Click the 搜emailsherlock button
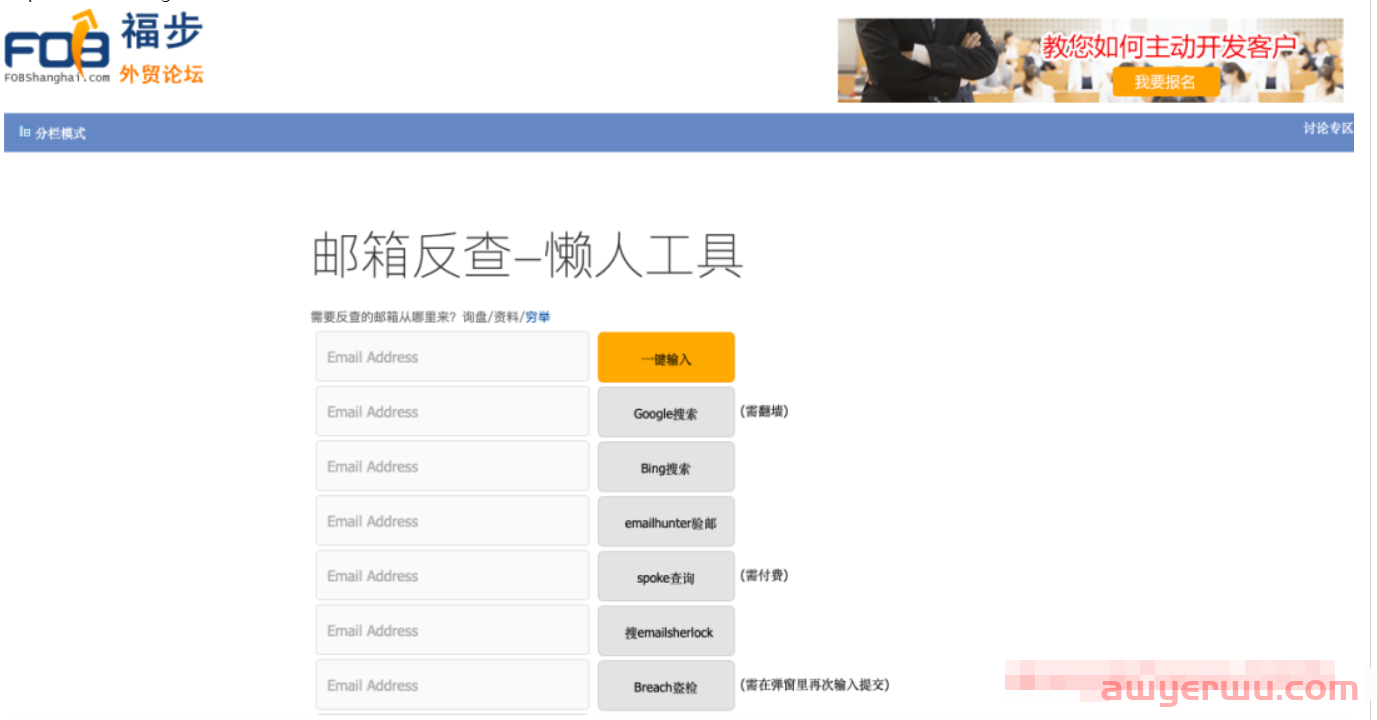This screenshot has width=1377, height=720. pyautogui.click(x=666, y=631)
